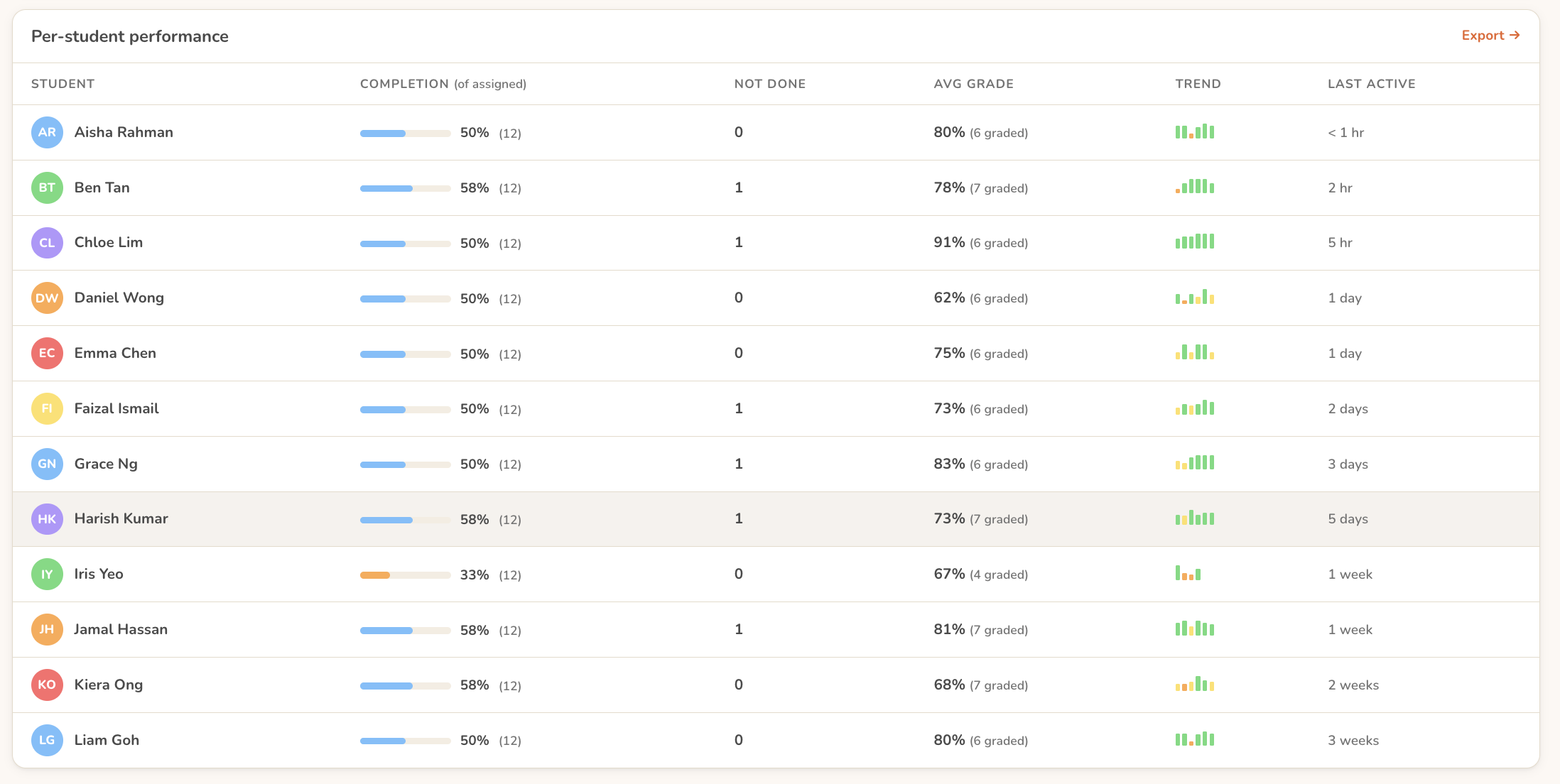Open student name Ben Tan
Image resolution: width=1560 pixels, height=784 pixels.
(x=102, y=187)
